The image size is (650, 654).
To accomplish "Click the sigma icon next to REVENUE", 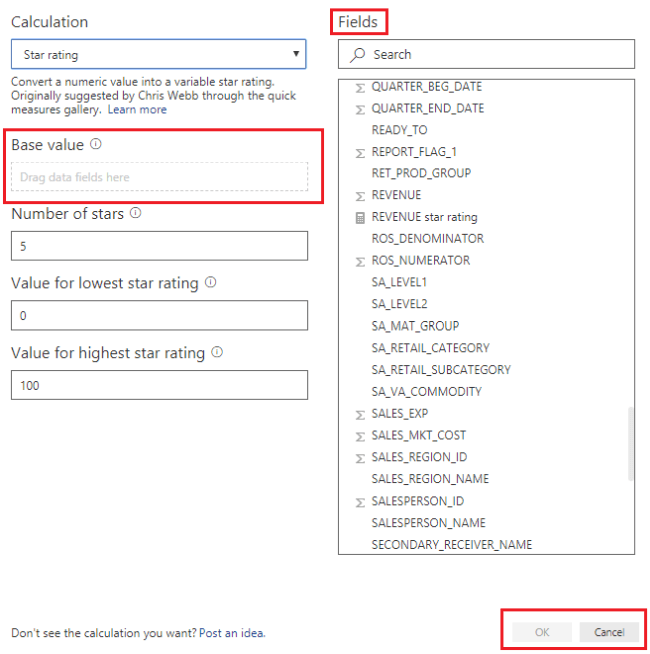I will [x=360, y=196].
